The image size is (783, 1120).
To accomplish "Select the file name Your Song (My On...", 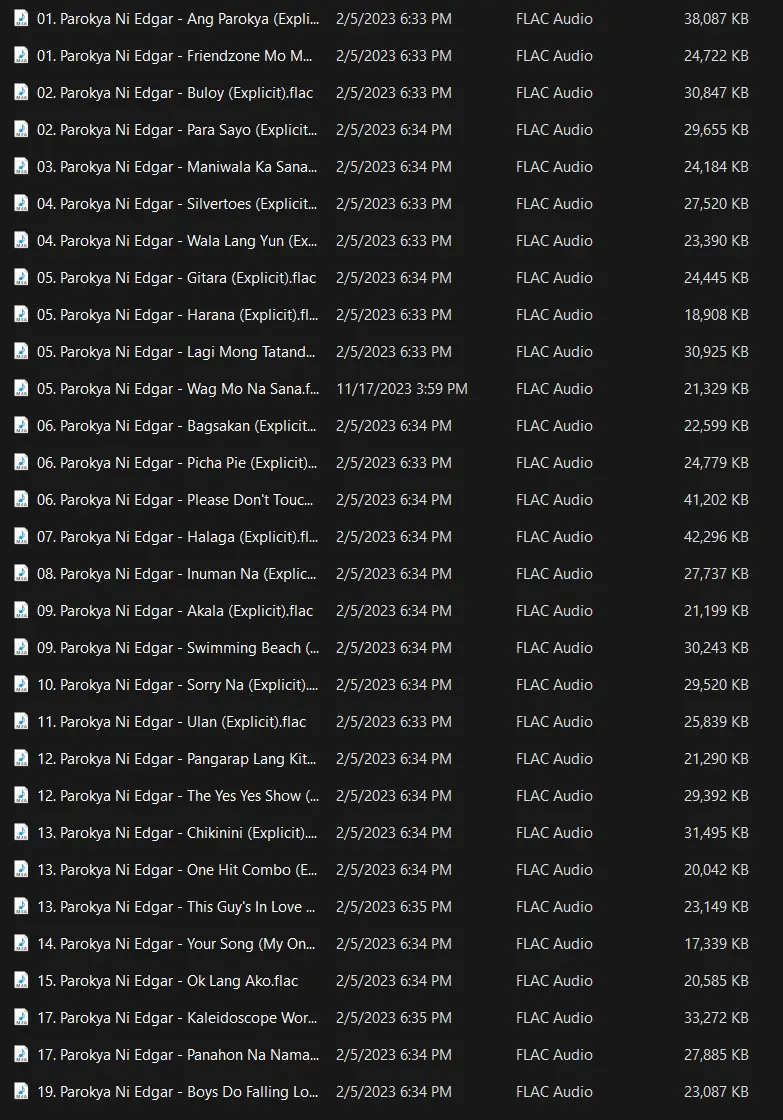I will click(x=176, y=944).
